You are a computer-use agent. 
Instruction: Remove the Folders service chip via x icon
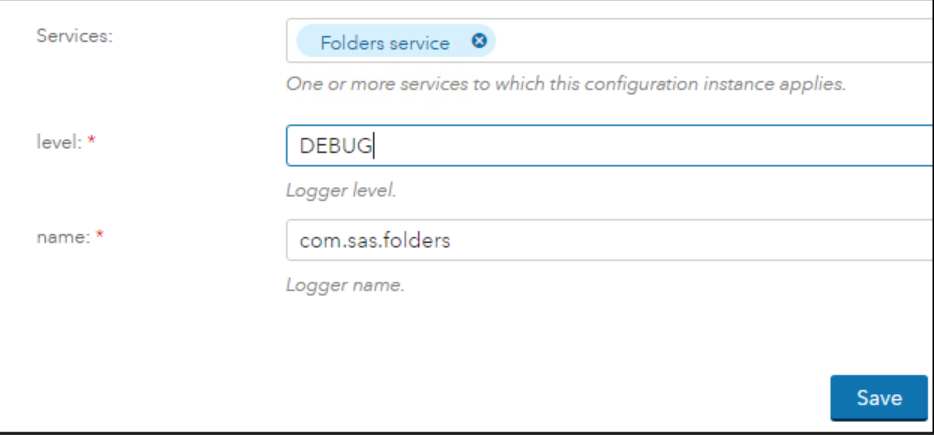pyautogui.click(x=480, y=41)
